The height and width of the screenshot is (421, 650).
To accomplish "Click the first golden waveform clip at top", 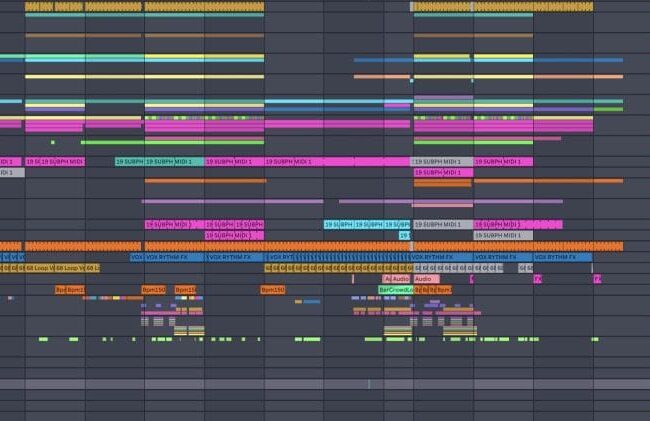I will [54, 6].
